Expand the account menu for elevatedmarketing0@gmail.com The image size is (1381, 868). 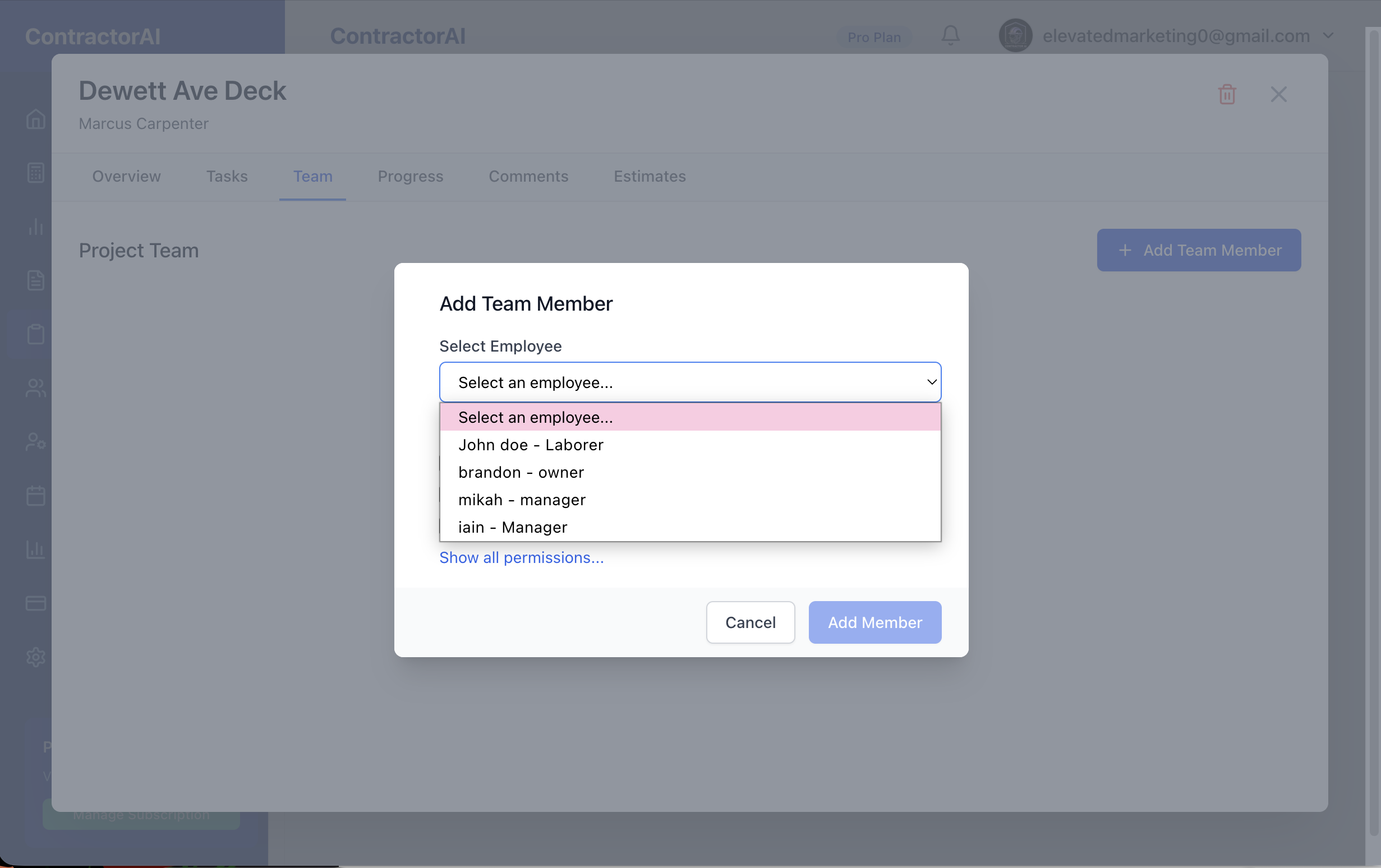coord(1329,35)
